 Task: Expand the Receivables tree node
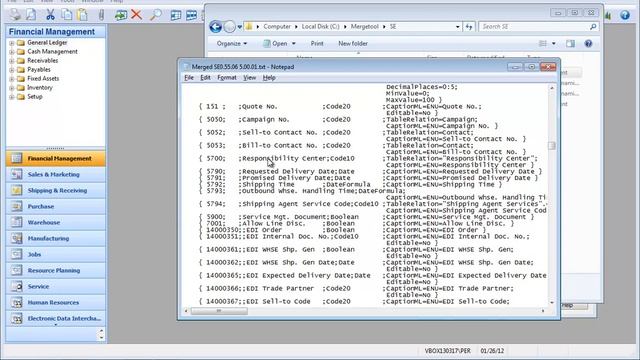(12, 61)
